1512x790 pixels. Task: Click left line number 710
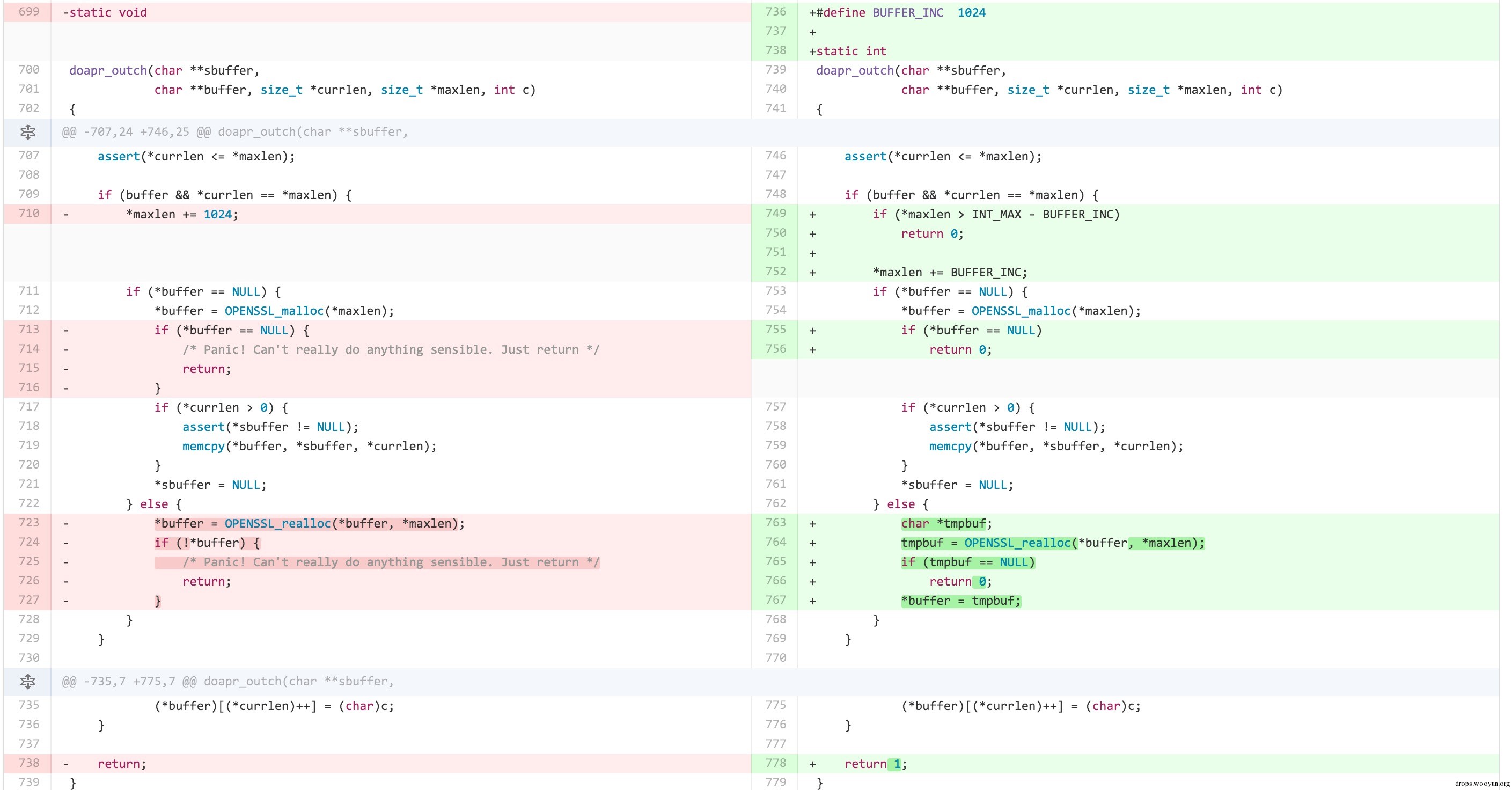click(29, 214)
